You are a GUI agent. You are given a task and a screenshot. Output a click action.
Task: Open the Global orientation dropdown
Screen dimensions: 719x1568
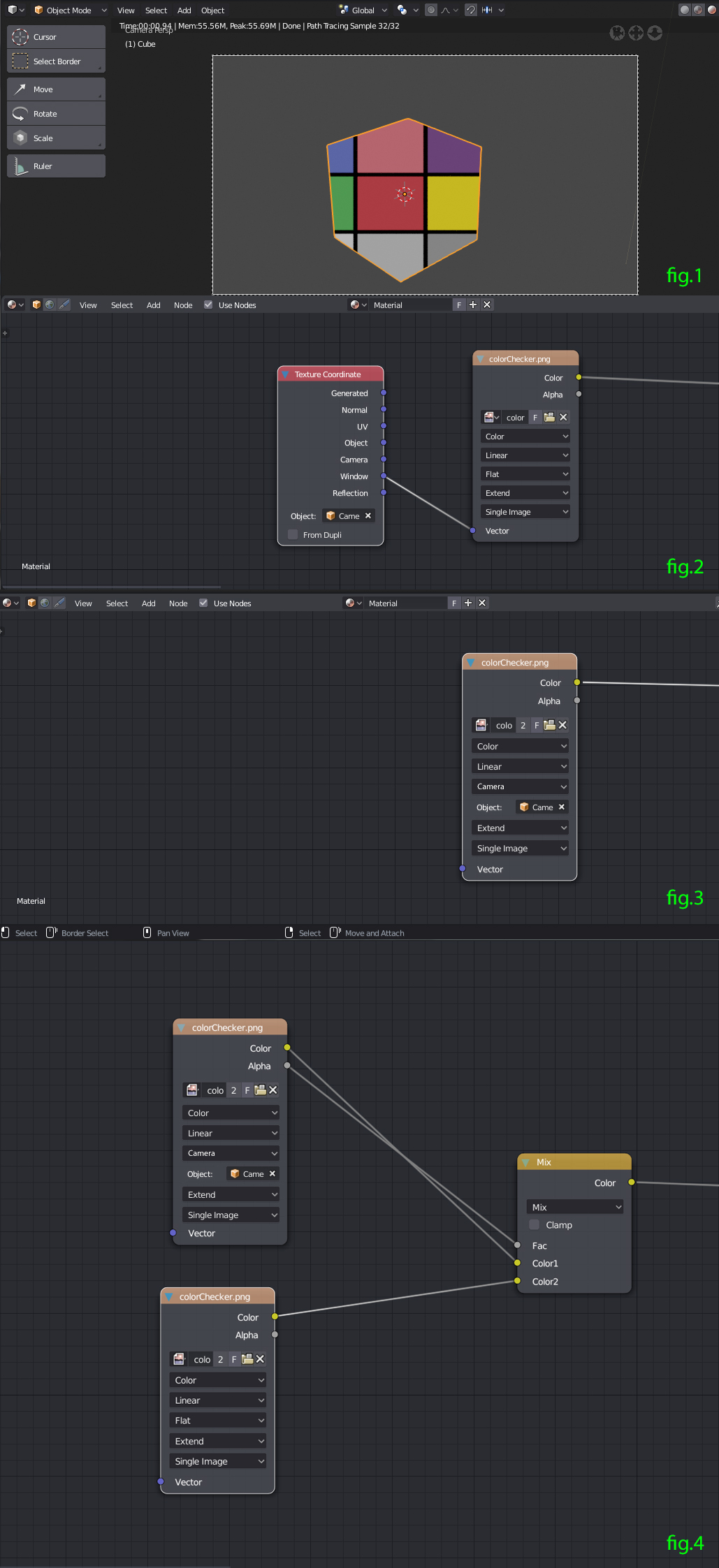(x=363, y=10)
